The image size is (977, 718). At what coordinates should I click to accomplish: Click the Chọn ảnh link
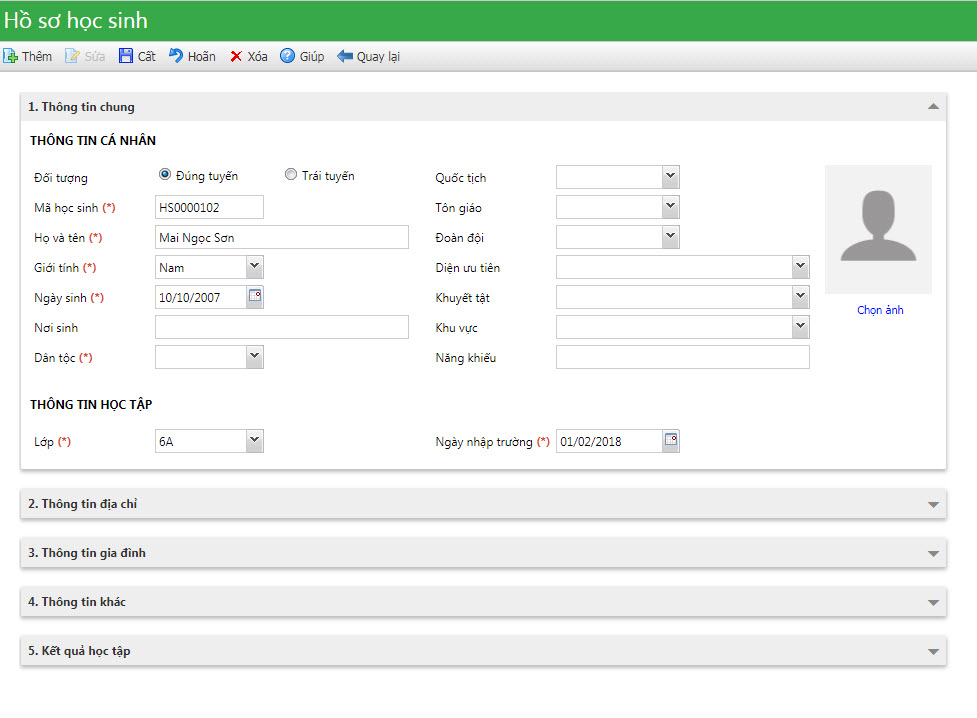880,310
